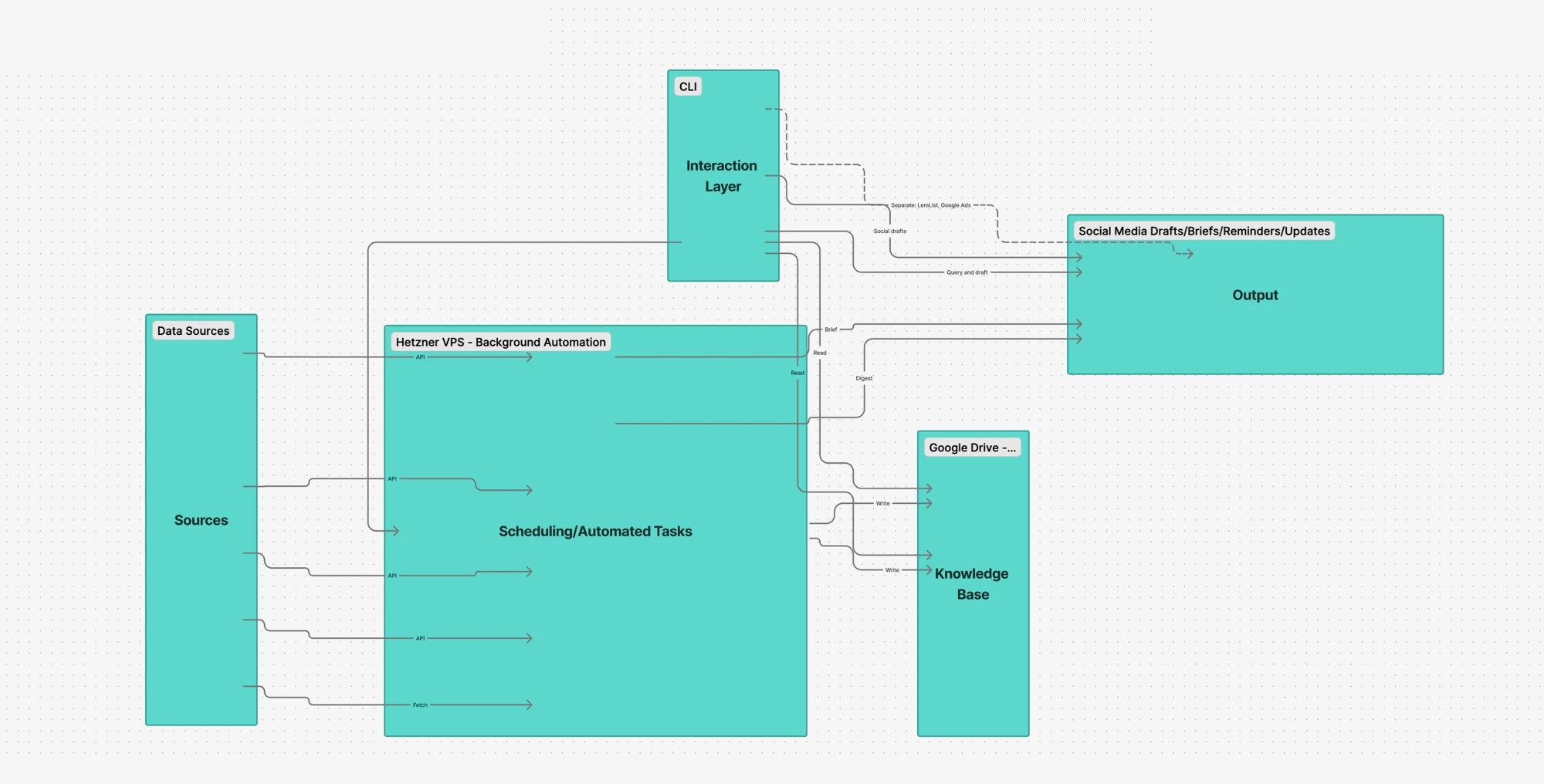Click the 'Fetch' connector label
1544x784 pixels.
[x=420, y=705]
